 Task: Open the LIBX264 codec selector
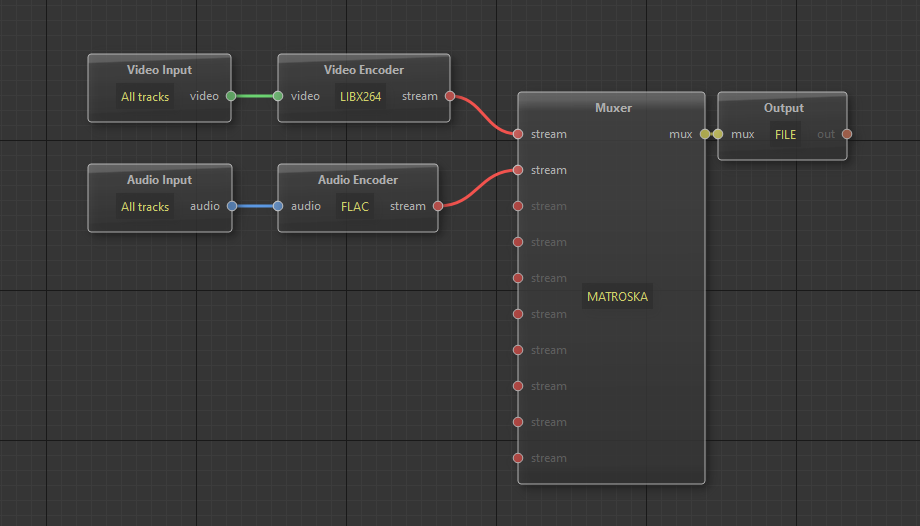(360, 97)
